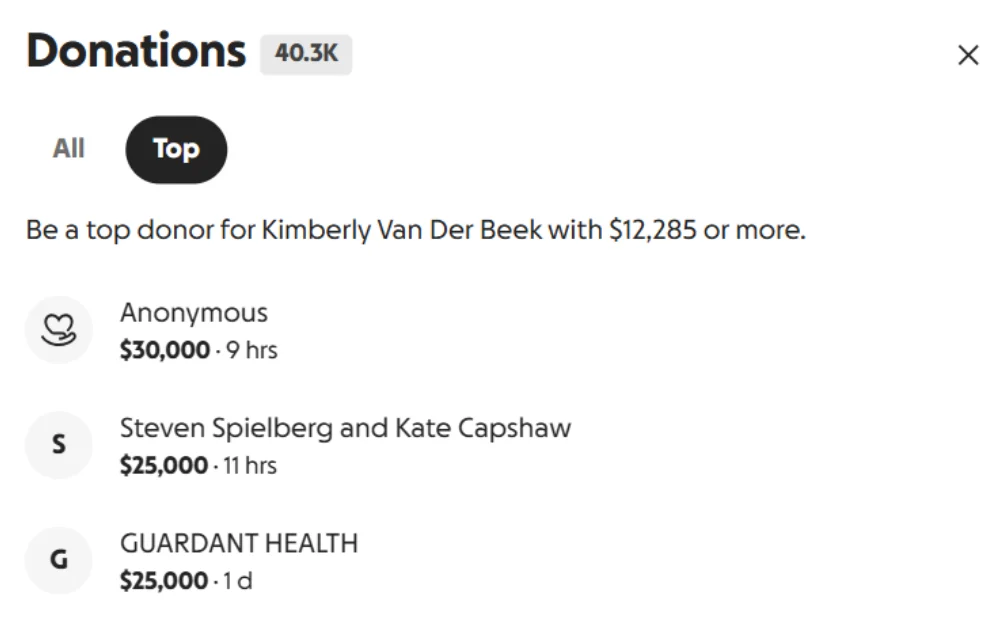Click Guardant Health's $25,000 donation amount
This screenshot has width=1000, height=623.
[164, 581]
